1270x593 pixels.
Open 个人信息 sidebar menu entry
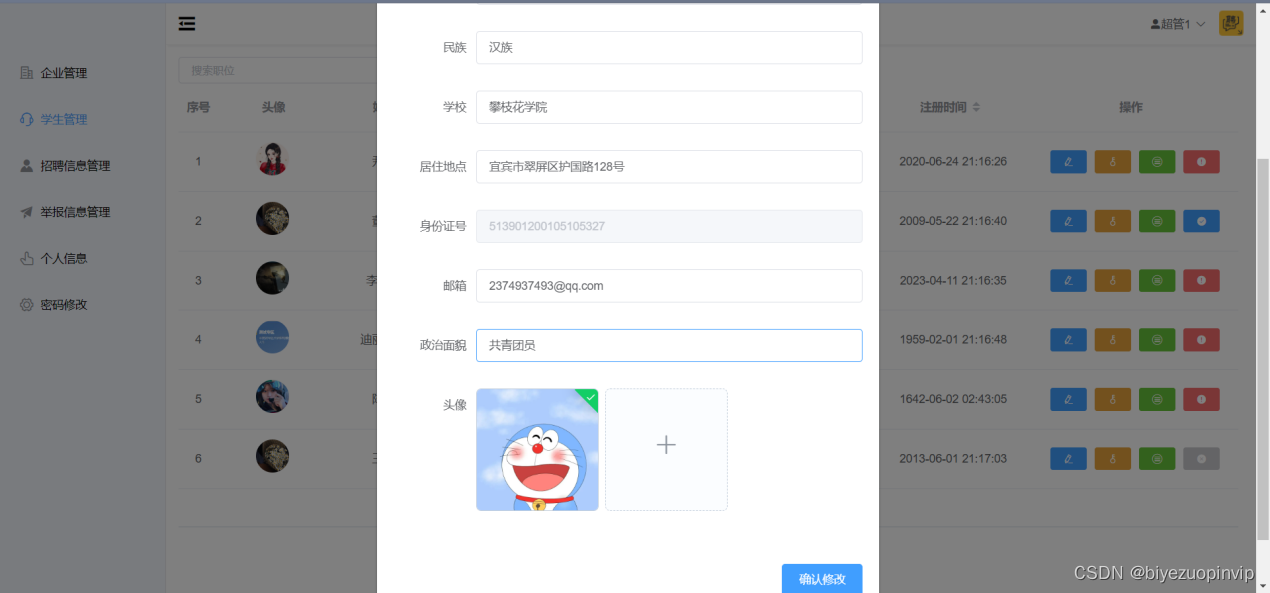[x=64, y=258]
